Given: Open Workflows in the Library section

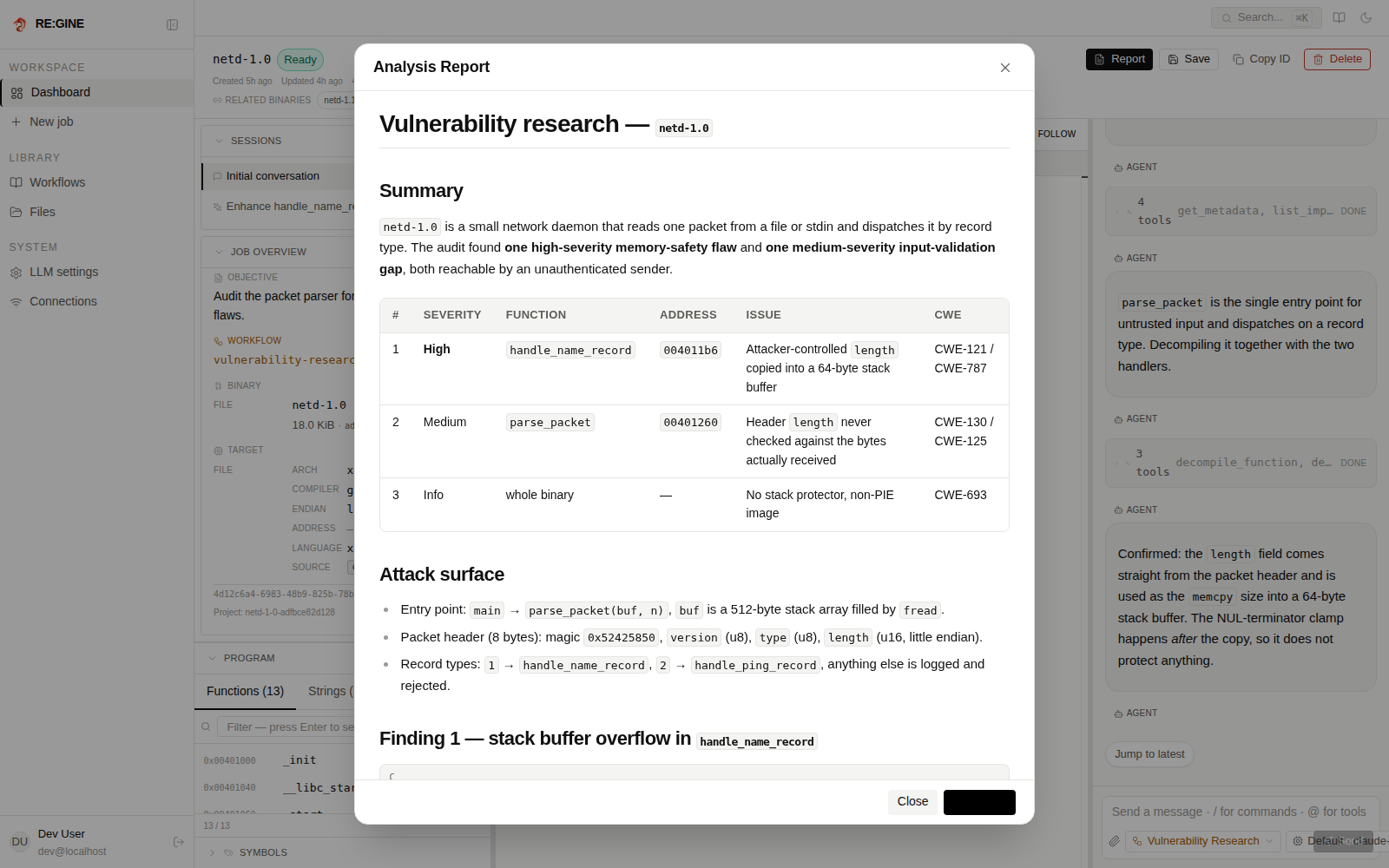Looking at the screenshot, I should point(97,182).
